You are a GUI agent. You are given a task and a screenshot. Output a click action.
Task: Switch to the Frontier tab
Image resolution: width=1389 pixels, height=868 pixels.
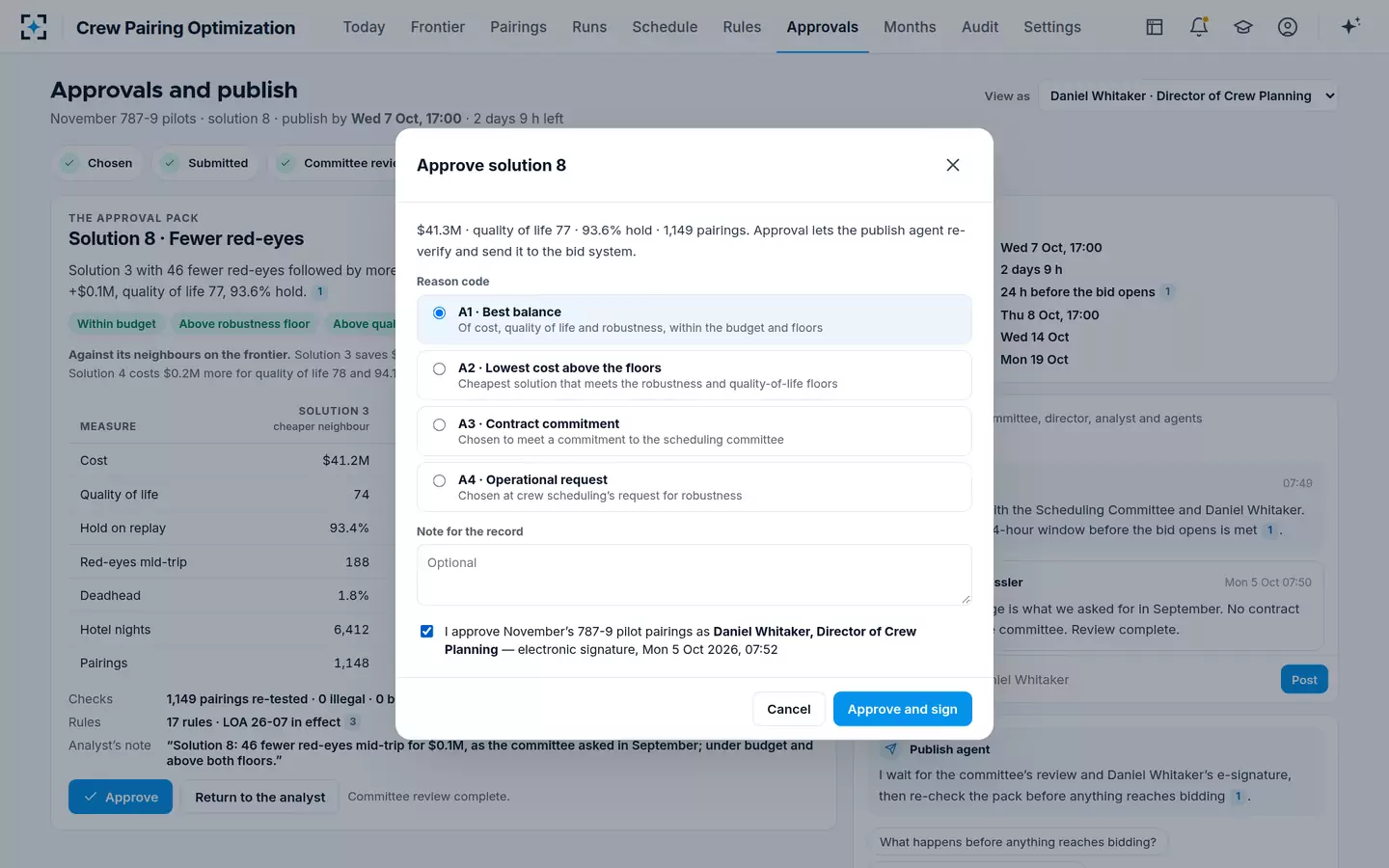438,27
